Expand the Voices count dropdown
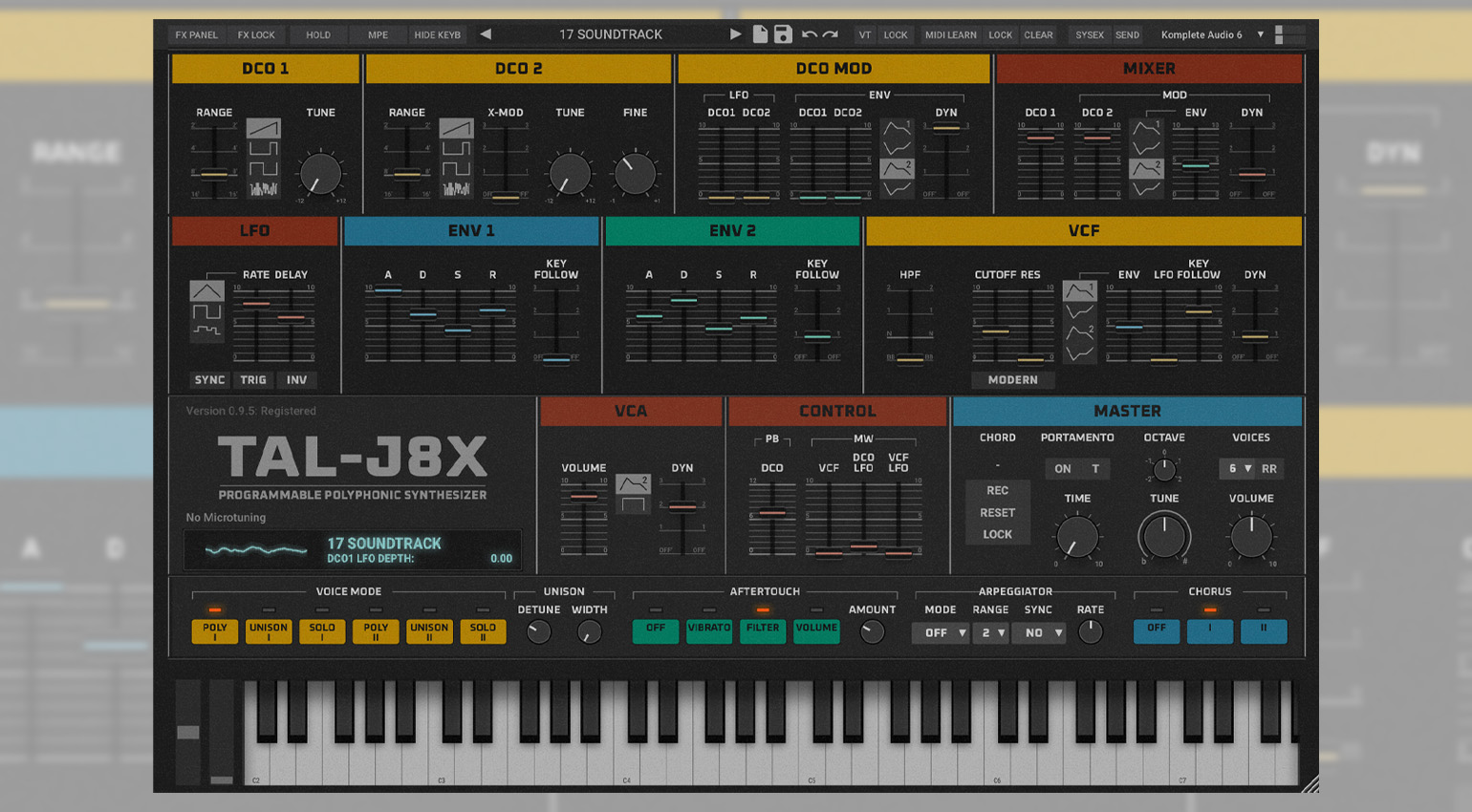 pyautogui.click(x=1238, y=469)
